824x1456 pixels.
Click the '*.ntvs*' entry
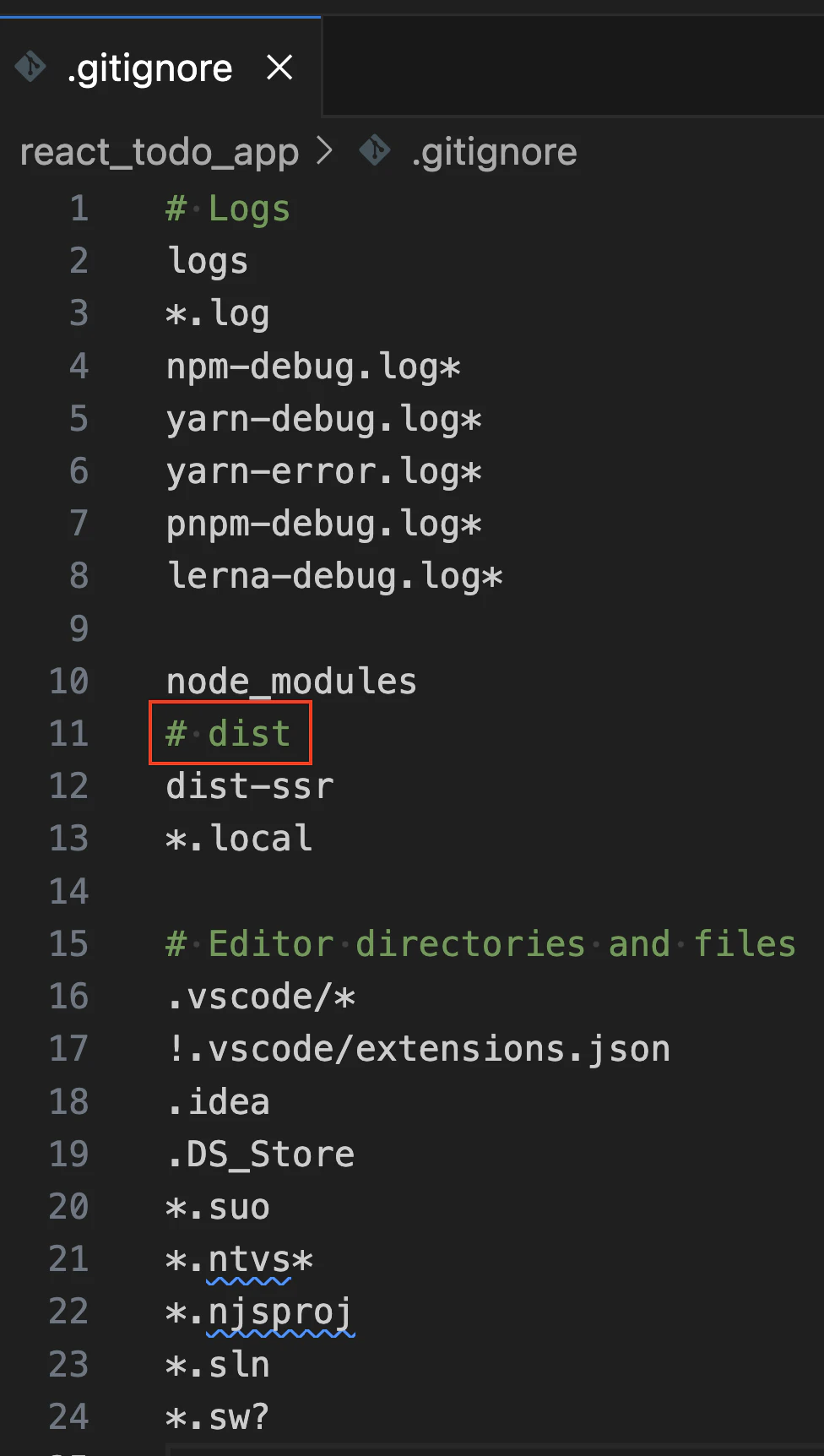click(x=239, y=1259)
